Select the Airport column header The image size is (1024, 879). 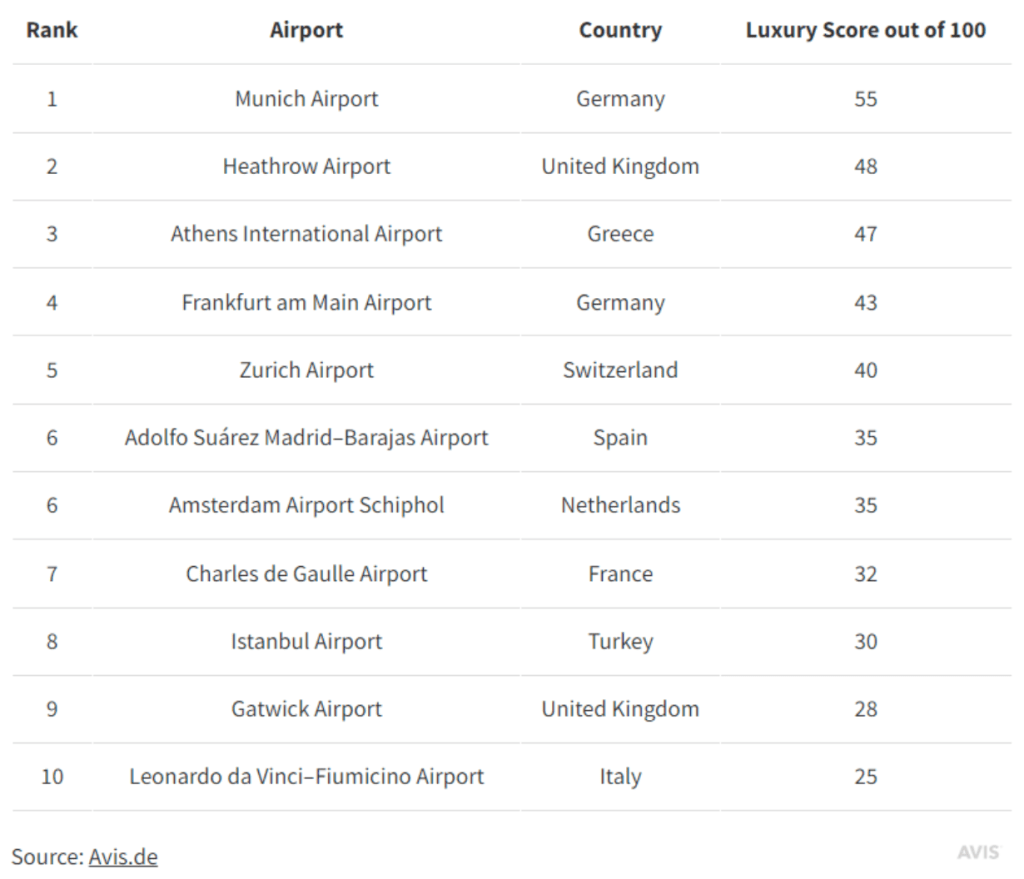[x=306, y=30]
